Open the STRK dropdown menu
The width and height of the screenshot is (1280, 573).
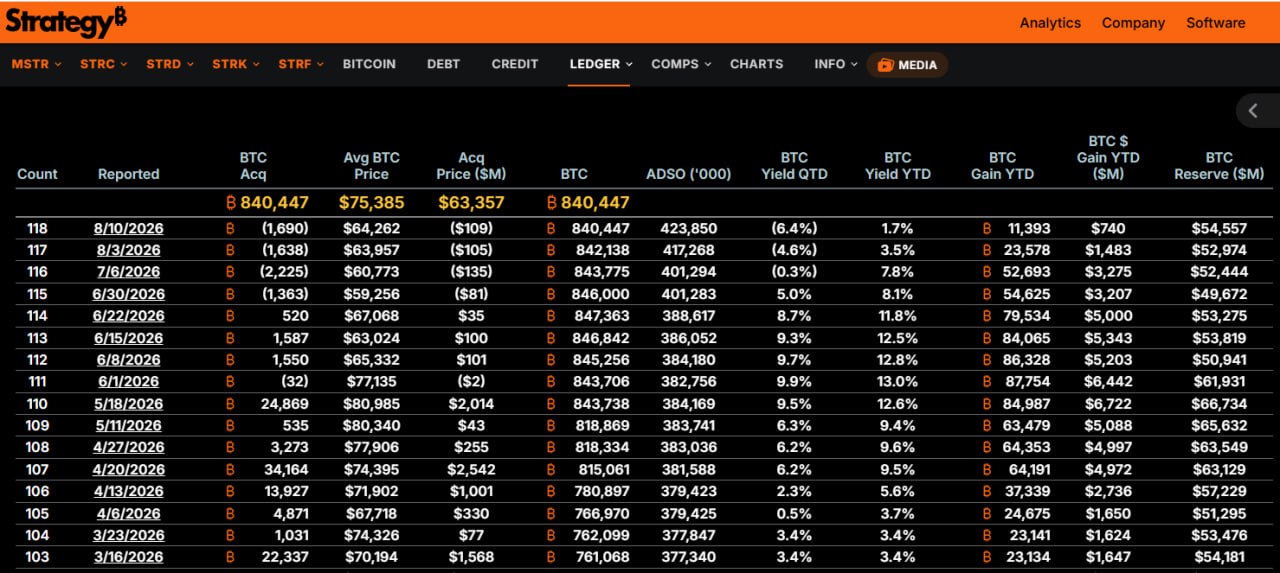[x=236, y=64]
